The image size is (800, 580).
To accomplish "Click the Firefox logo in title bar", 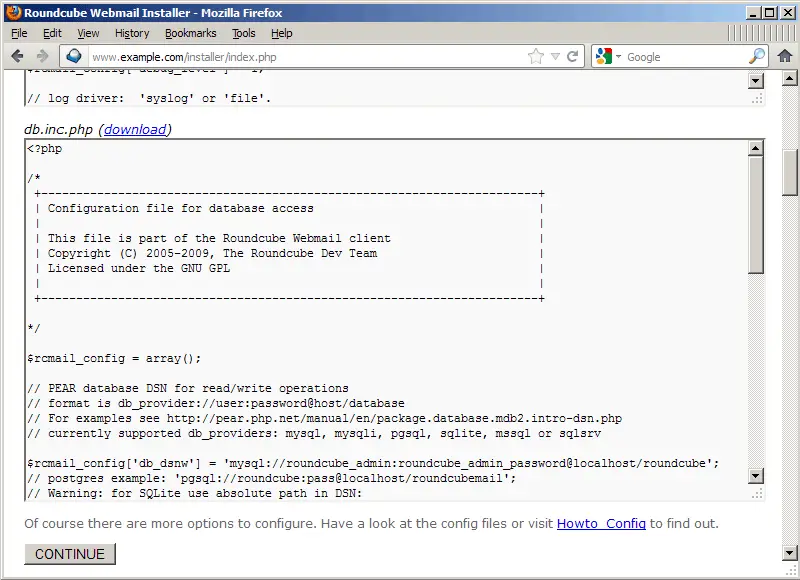I will pyautogui.click(x=14, y=12).
